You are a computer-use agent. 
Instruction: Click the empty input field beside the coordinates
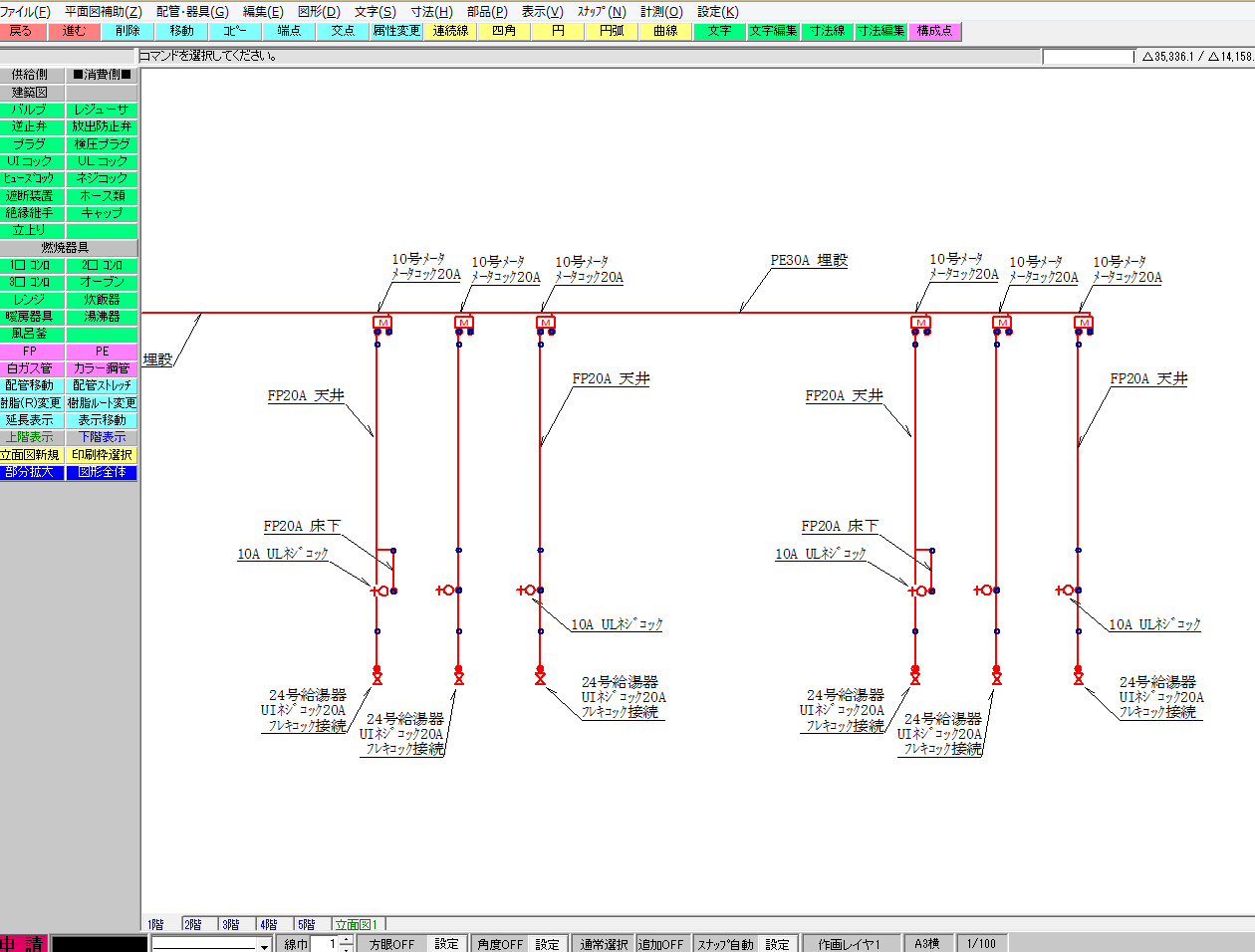tap(1088, 57)
